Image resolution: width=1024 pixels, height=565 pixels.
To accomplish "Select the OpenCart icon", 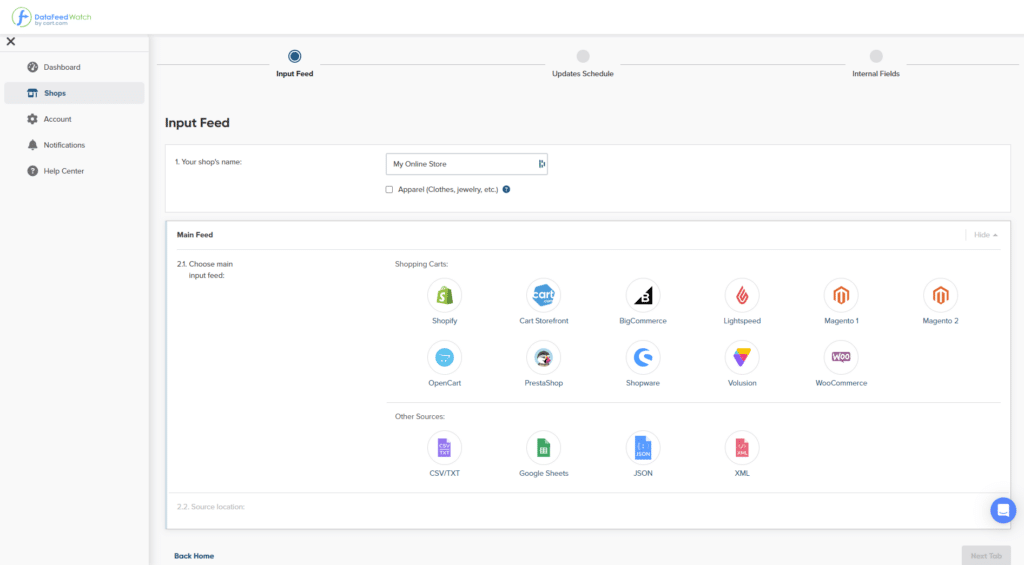I will 445,357.
